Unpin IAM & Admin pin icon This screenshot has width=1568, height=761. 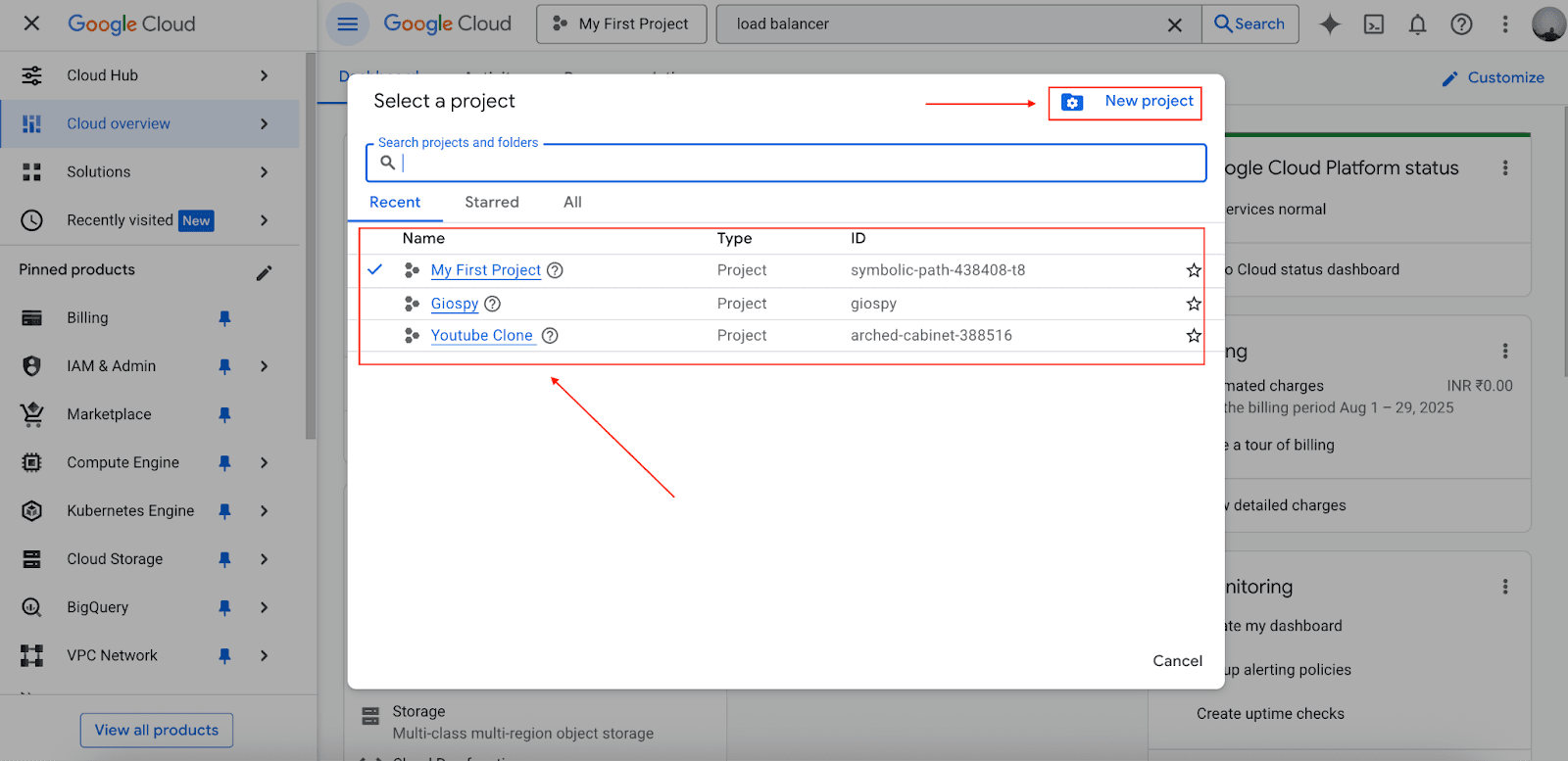click(x=224, y=366)
